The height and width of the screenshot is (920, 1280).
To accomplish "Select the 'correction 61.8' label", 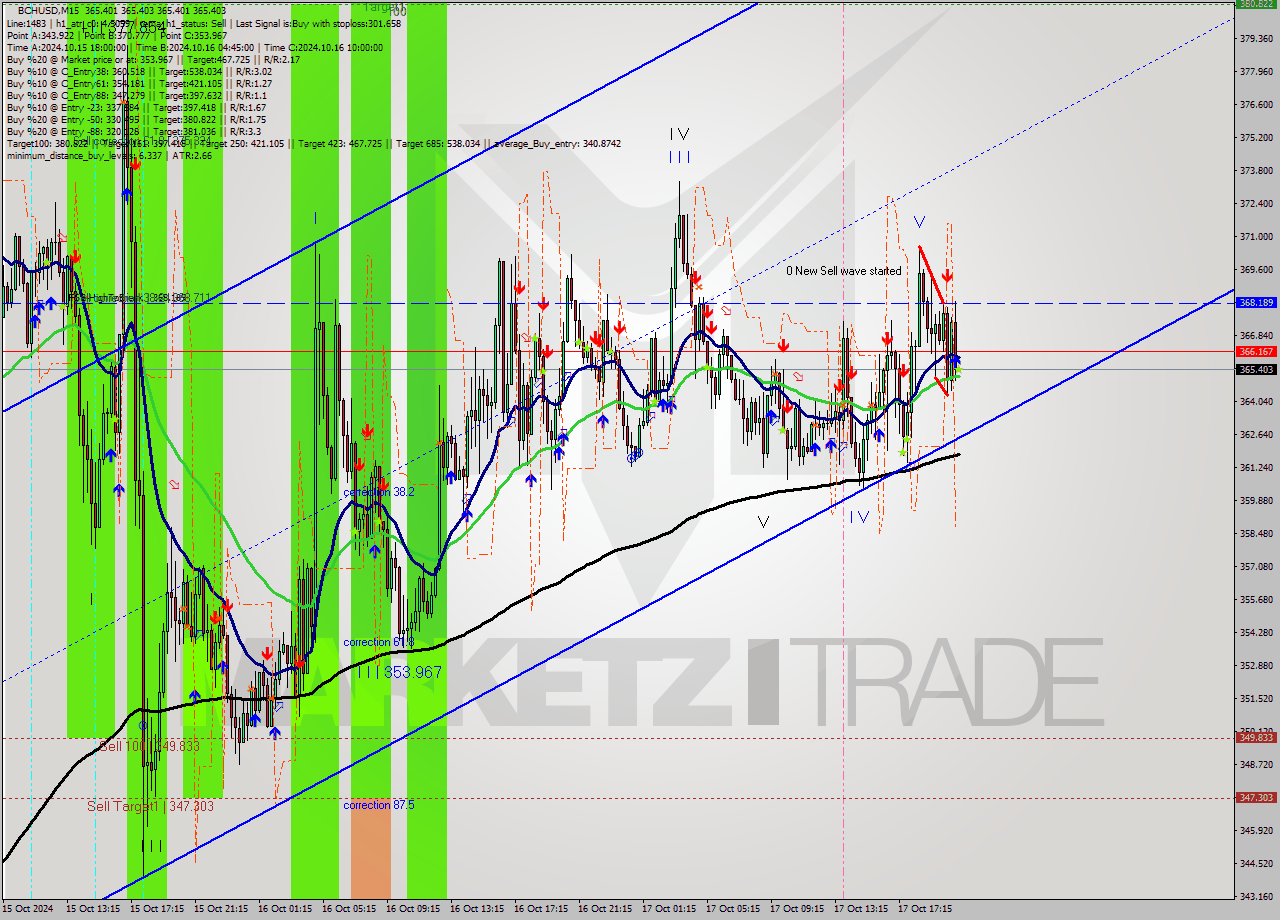I will click(x=378, y=642).
